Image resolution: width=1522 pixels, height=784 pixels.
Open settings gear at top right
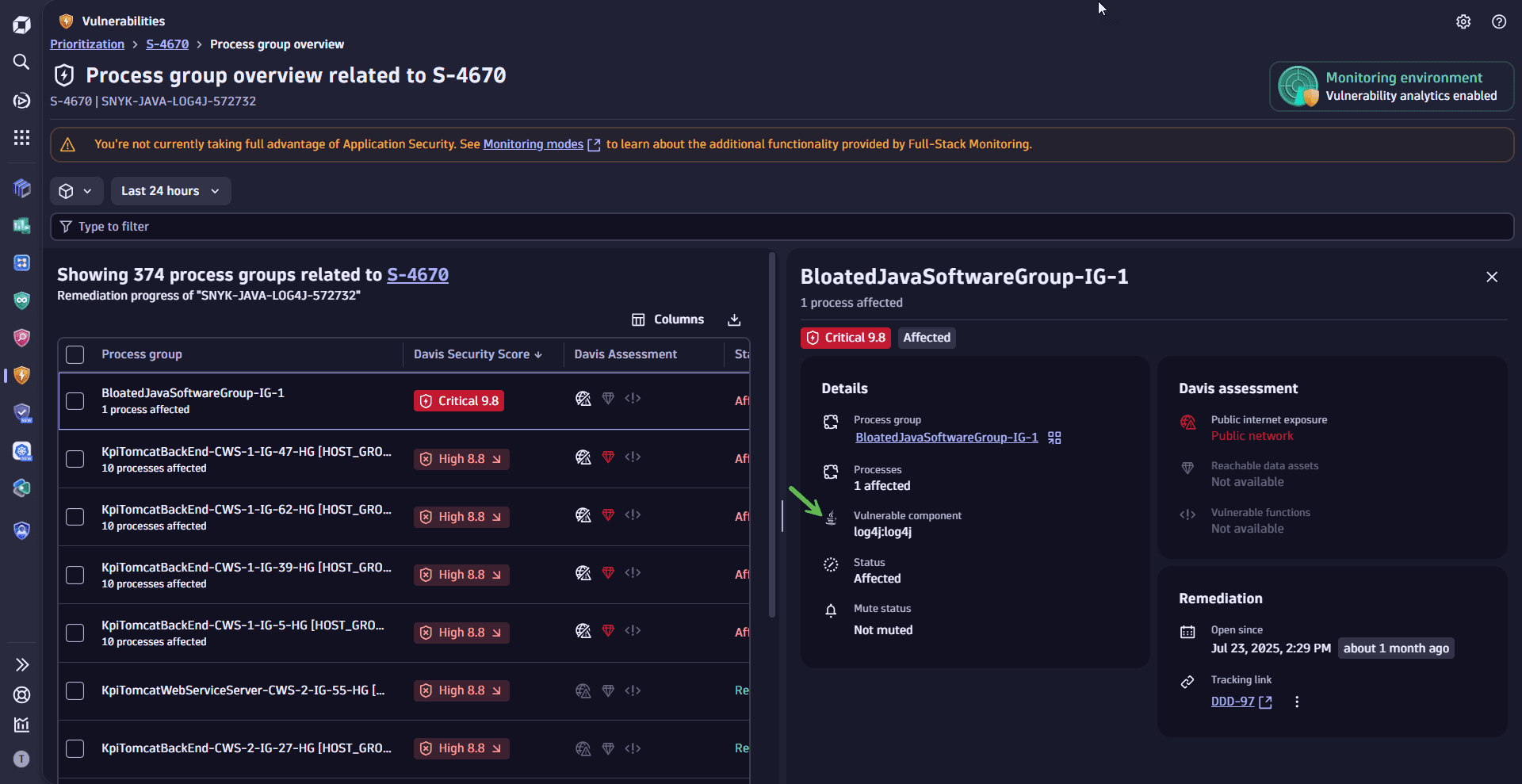[1463, 22]
